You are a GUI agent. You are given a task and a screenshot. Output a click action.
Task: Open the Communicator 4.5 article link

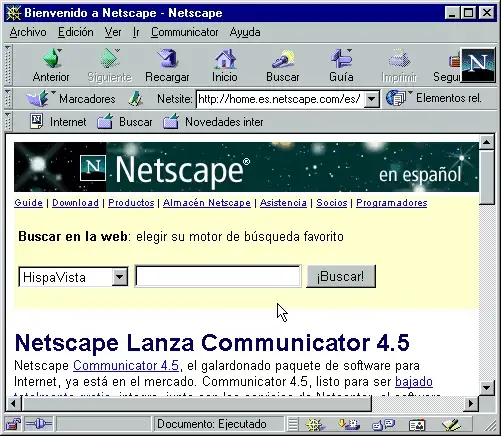126,366
